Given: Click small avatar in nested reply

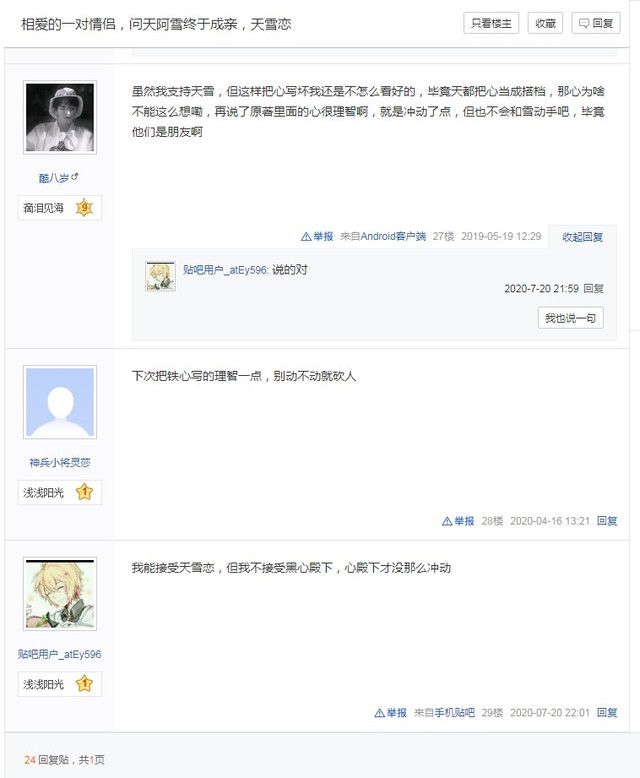Looking at the screenshot, I should (x=160, y=276).
